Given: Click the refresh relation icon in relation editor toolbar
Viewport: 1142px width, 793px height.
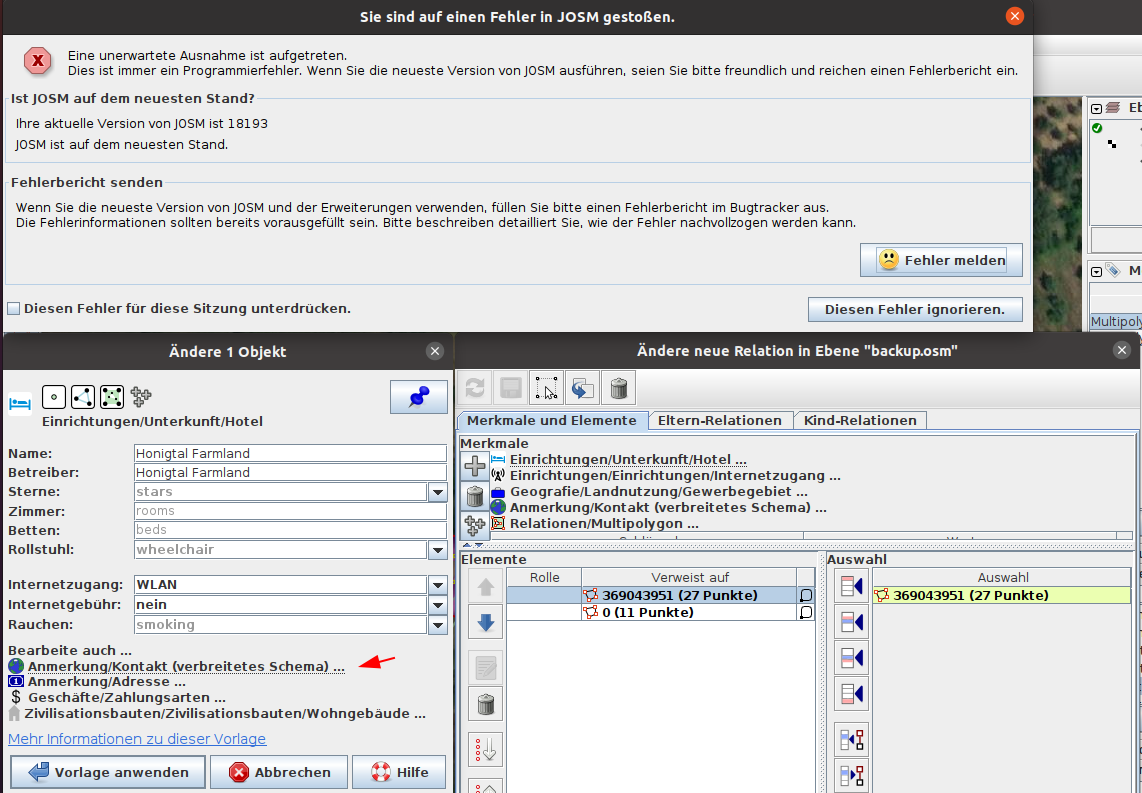Looking at the screenshot, I should coord(475,388).
